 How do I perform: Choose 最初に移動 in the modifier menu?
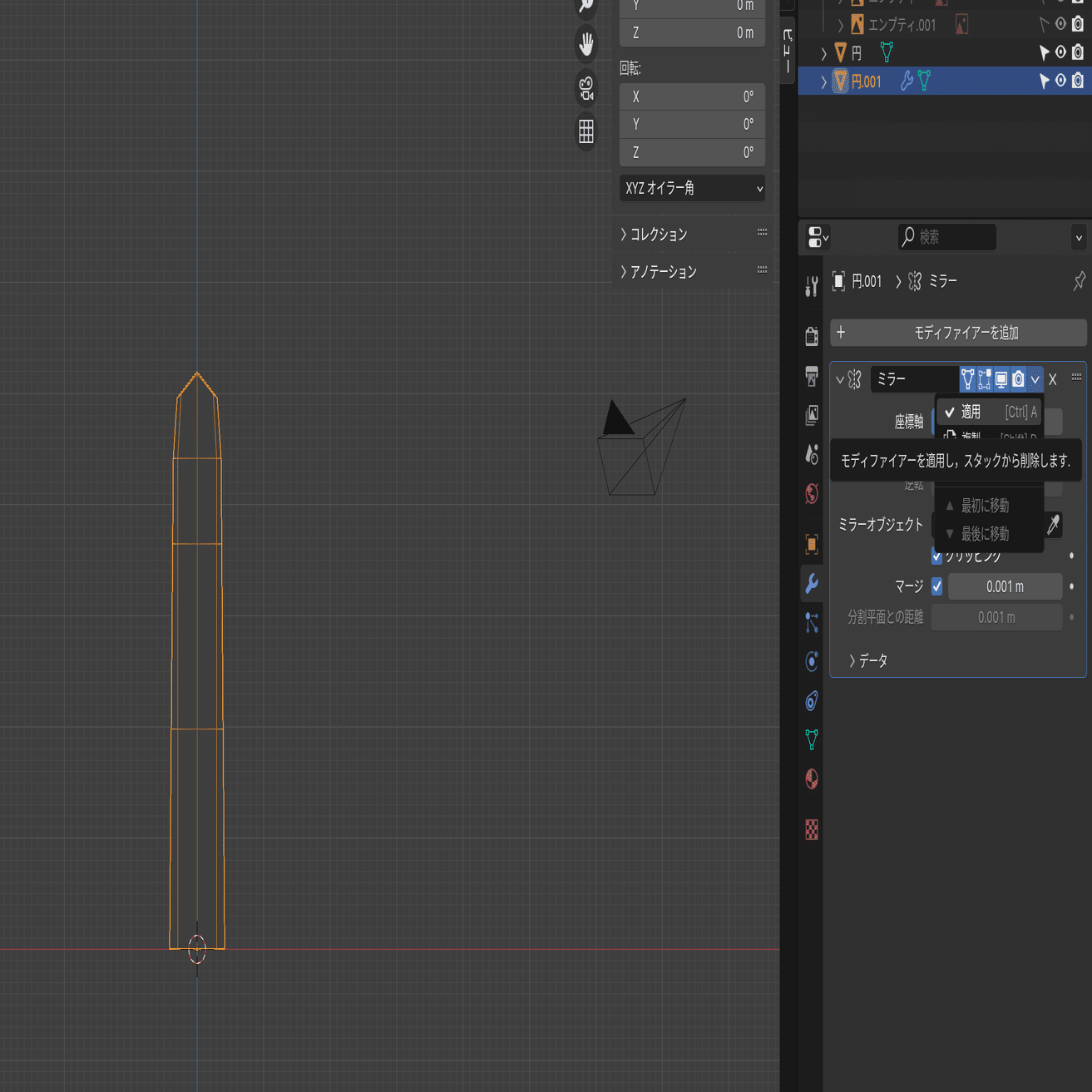(x=990, y=505)
